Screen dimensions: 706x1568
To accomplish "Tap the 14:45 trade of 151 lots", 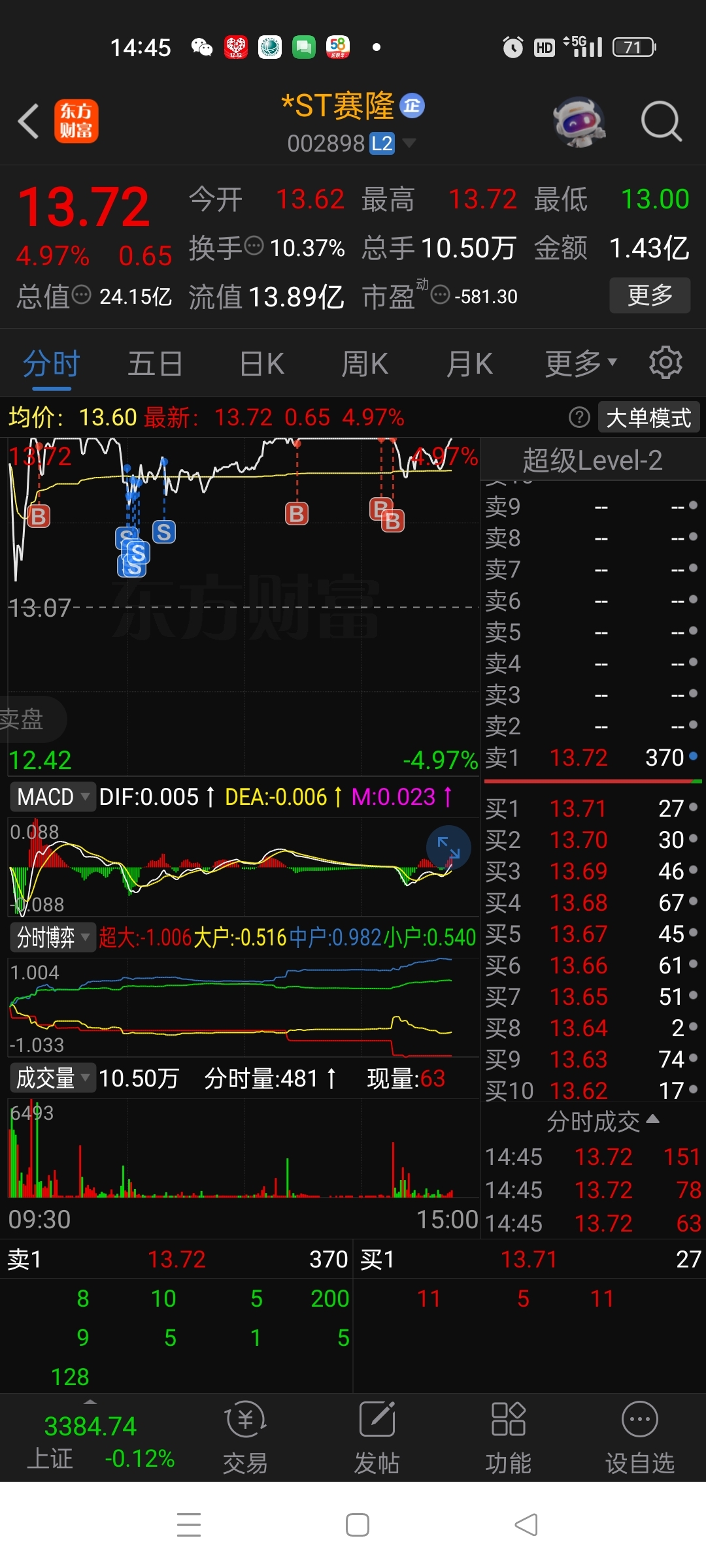I will (592, 1157).
